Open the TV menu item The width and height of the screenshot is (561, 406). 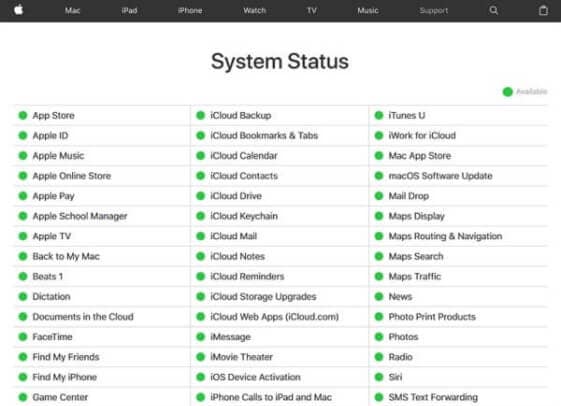click(312, 10)
